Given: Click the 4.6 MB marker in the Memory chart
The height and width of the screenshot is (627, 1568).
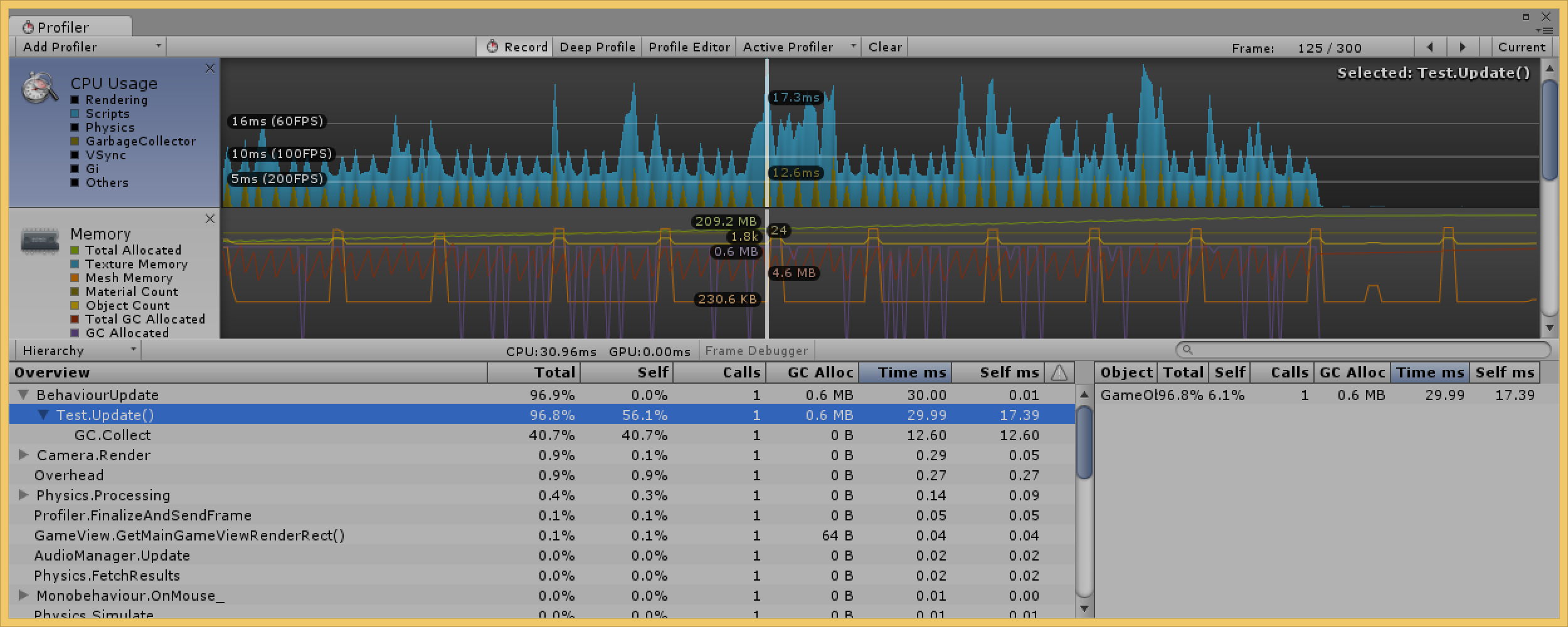Looking at the screenshot, I should (794, 273).
